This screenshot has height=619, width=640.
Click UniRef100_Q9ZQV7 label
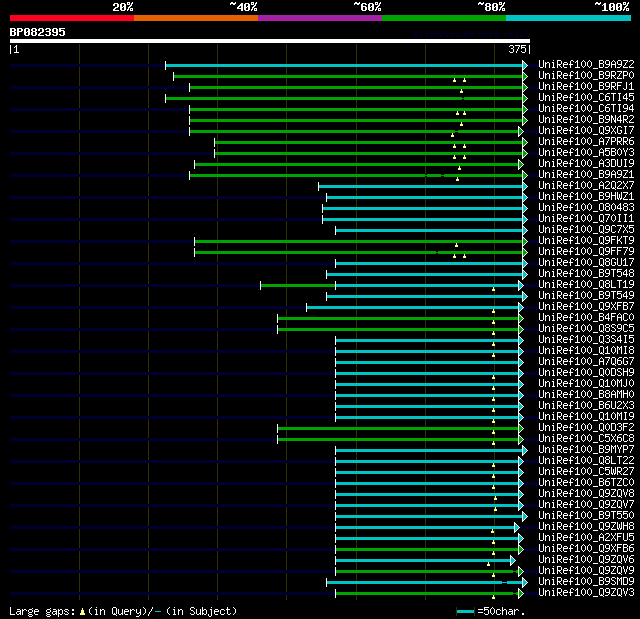point(586,505)
